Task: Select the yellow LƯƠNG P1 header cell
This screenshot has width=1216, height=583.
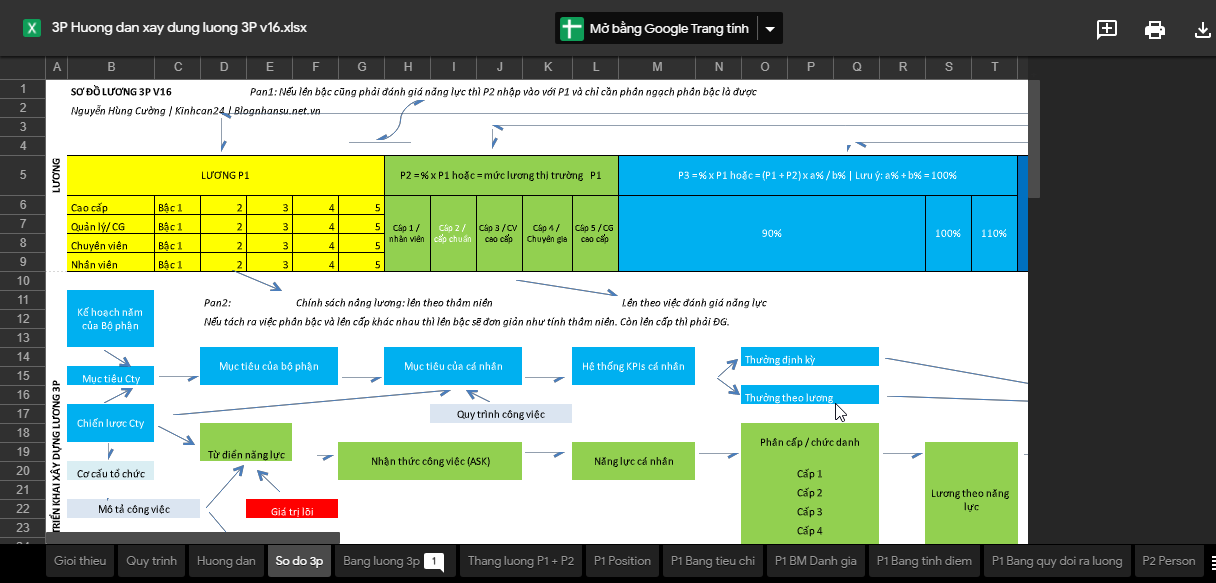Action: point(225,175)
